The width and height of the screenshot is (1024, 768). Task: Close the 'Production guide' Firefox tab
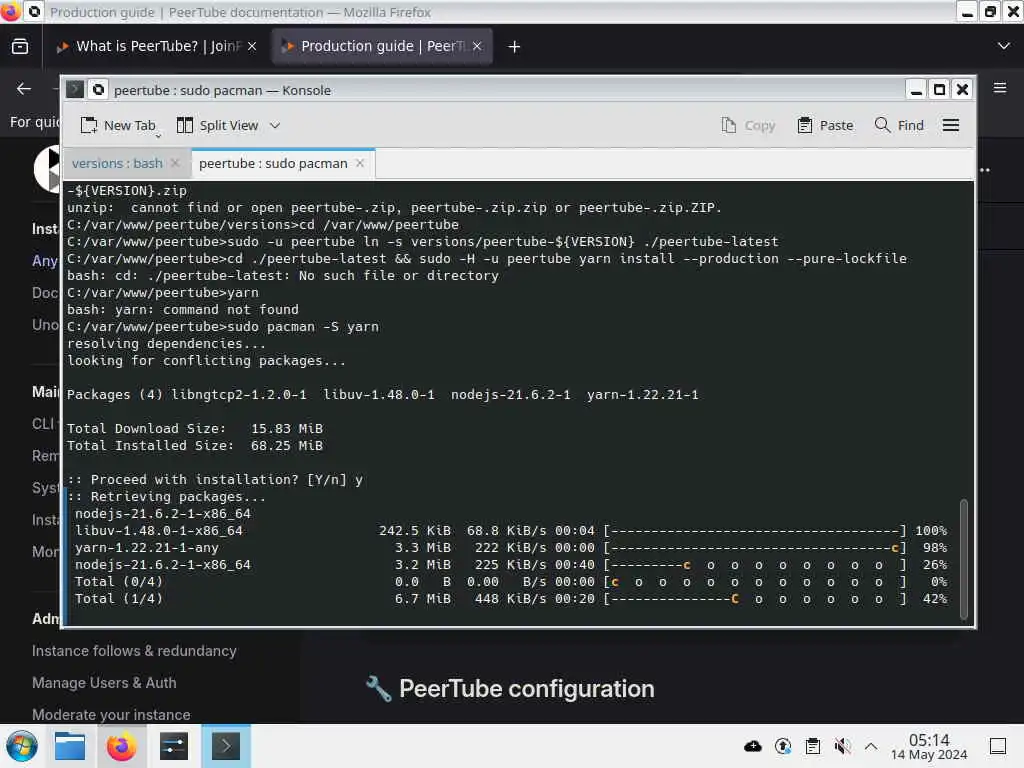[477, 46]
